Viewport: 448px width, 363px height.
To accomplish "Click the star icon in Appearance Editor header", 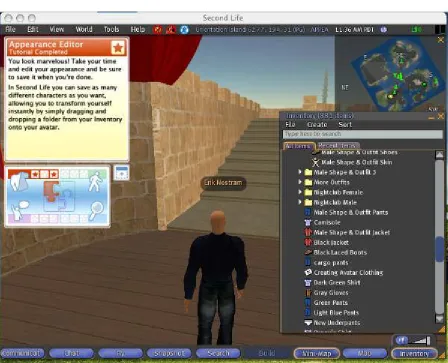I will (118, 48).
